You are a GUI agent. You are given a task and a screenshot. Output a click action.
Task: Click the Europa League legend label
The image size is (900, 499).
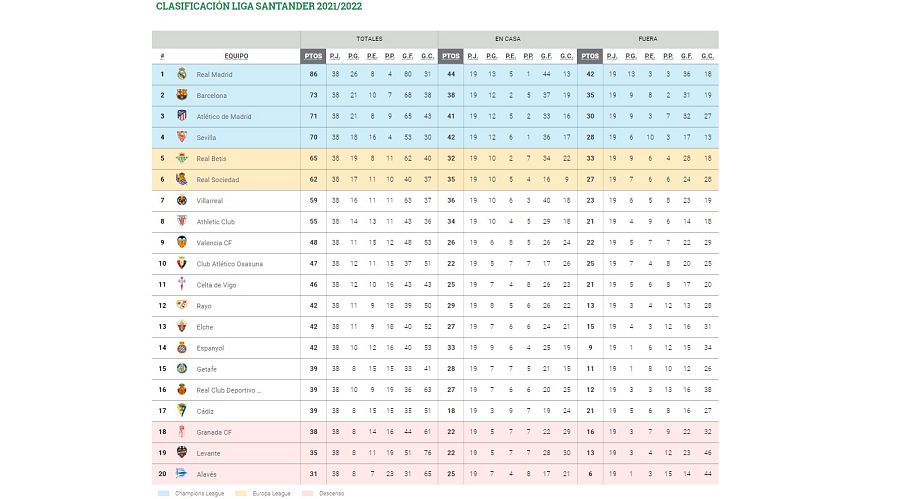click(271, 493)
